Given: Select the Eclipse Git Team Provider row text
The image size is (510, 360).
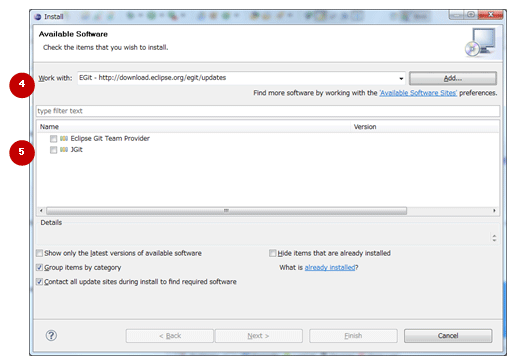Looking at the screenshot, I should [110, 138].
